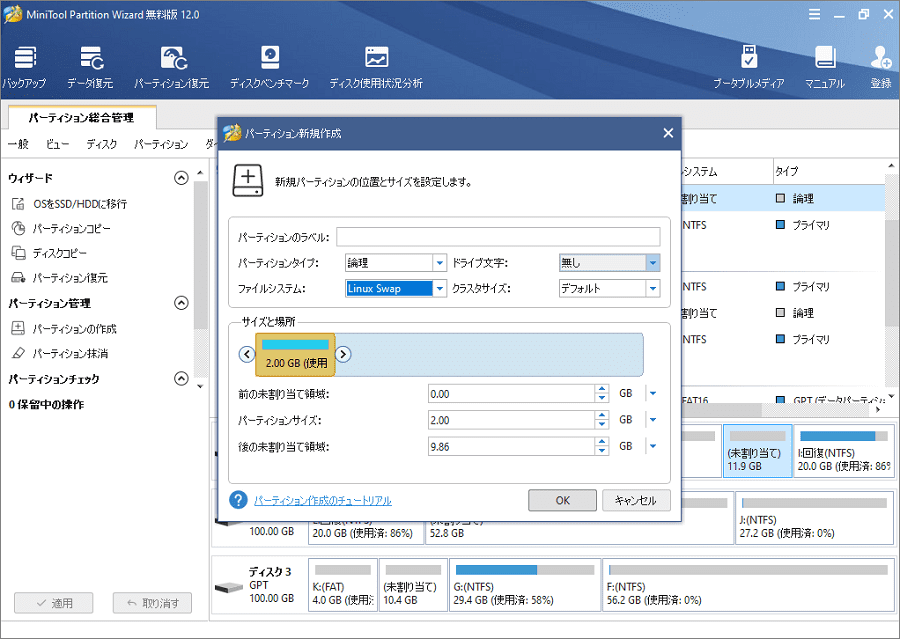Click パーティション抹消 eraser icon
This screenshot has height=639, width=900.
coord(18,353)
